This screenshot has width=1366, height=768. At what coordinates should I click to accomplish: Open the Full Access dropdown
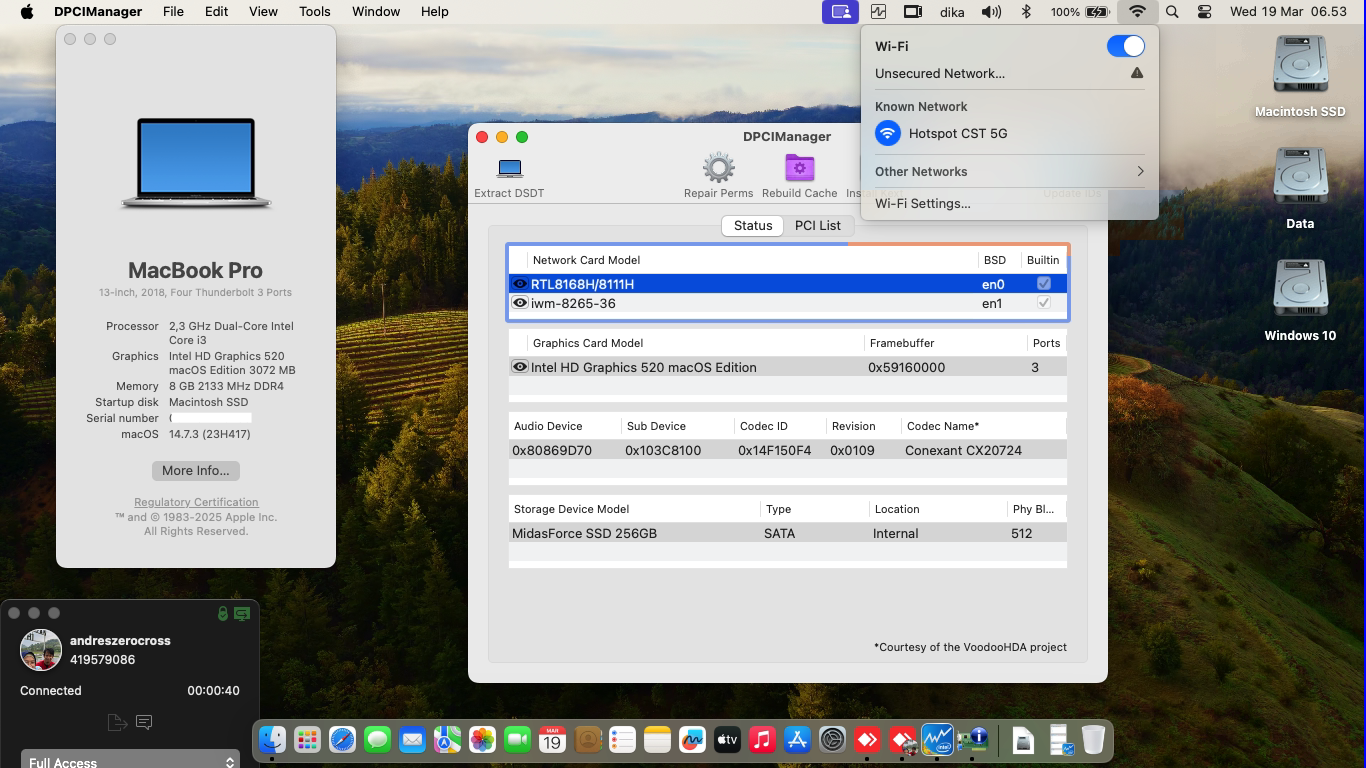pyautogui.click(x=128, y=761)
